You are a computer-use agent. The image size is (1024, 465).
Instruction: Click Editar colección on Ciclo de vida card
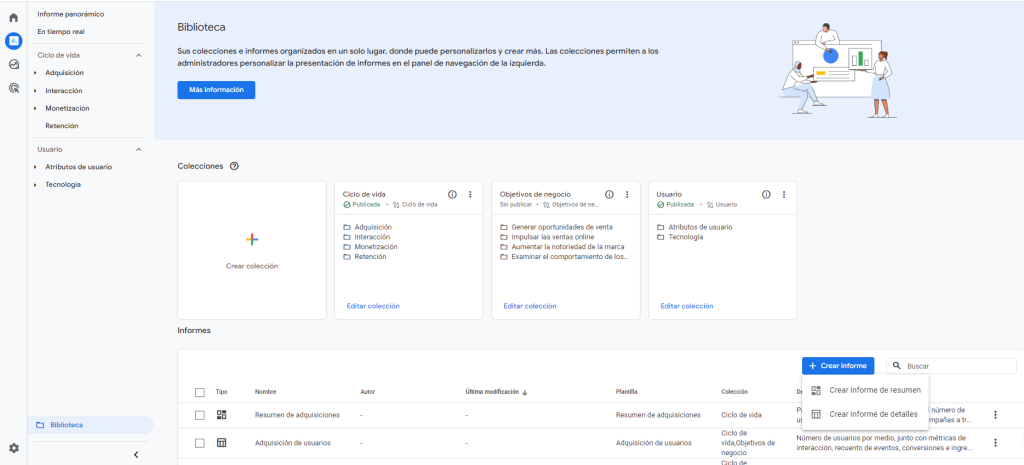pyautogui.click(x=372, y=306)
